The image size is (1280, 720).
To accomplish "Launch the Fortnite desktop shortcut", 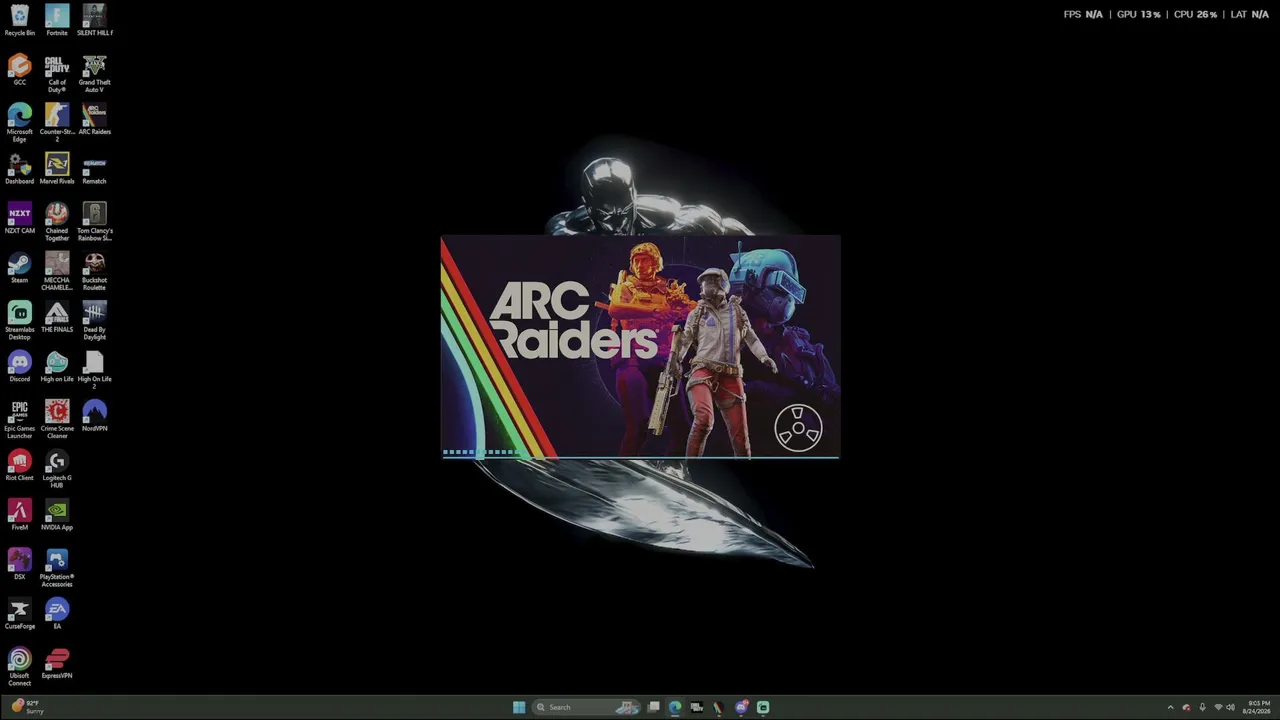I will 57,21.
